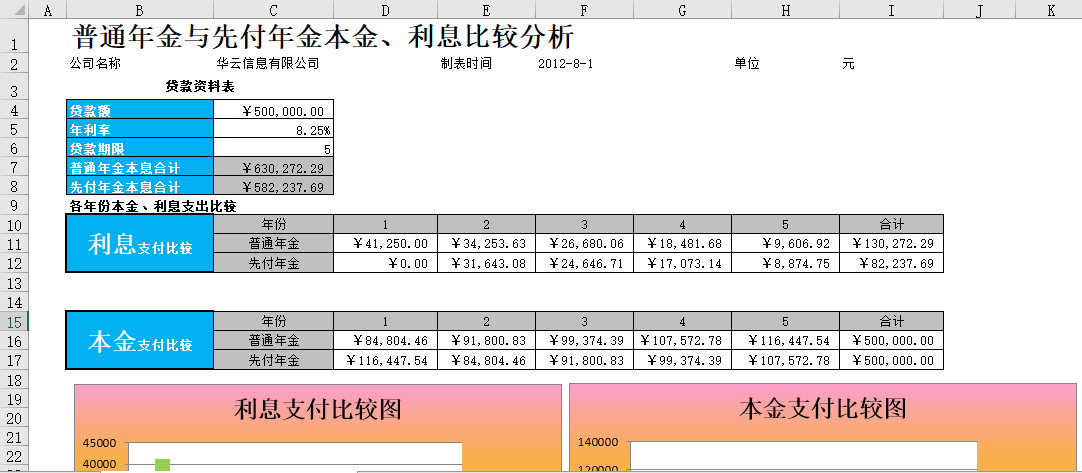Click the loan amount cell ￥500,000.00

click(x=273, y=111)
